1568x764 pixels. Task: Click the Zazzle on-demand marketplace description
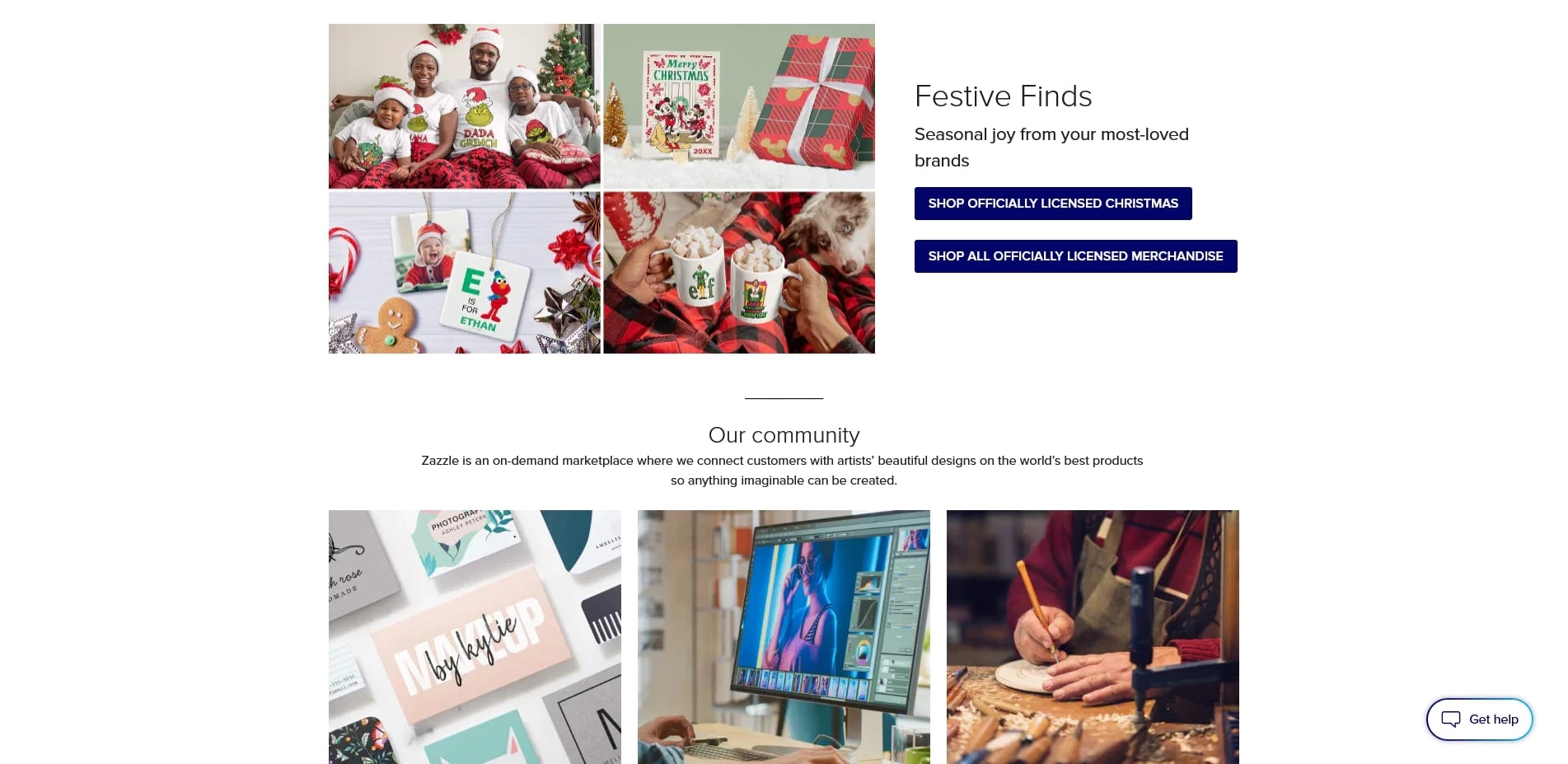click(782, 471)
